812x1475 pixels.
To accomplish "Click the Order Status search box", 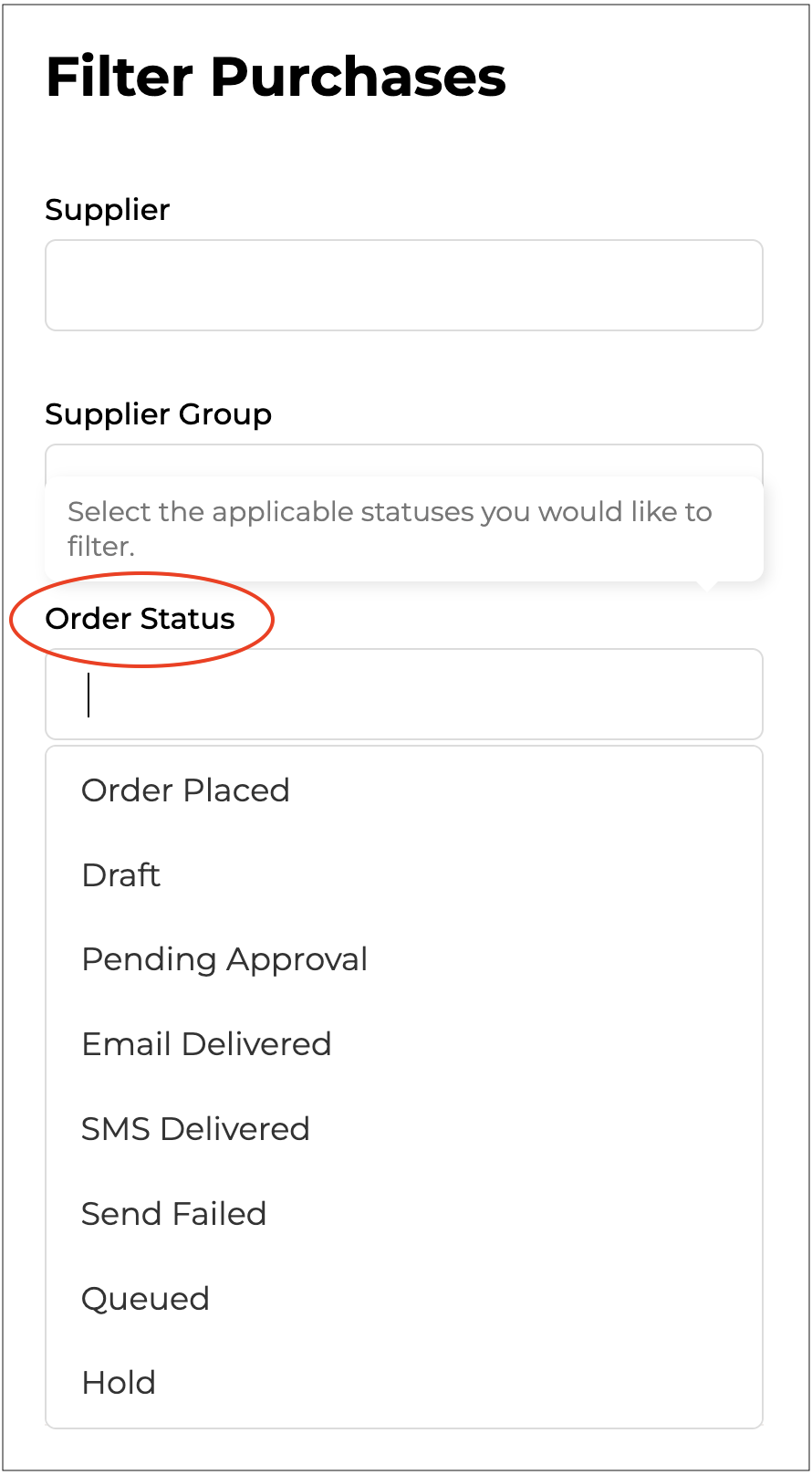I will [x=403, y=695].
